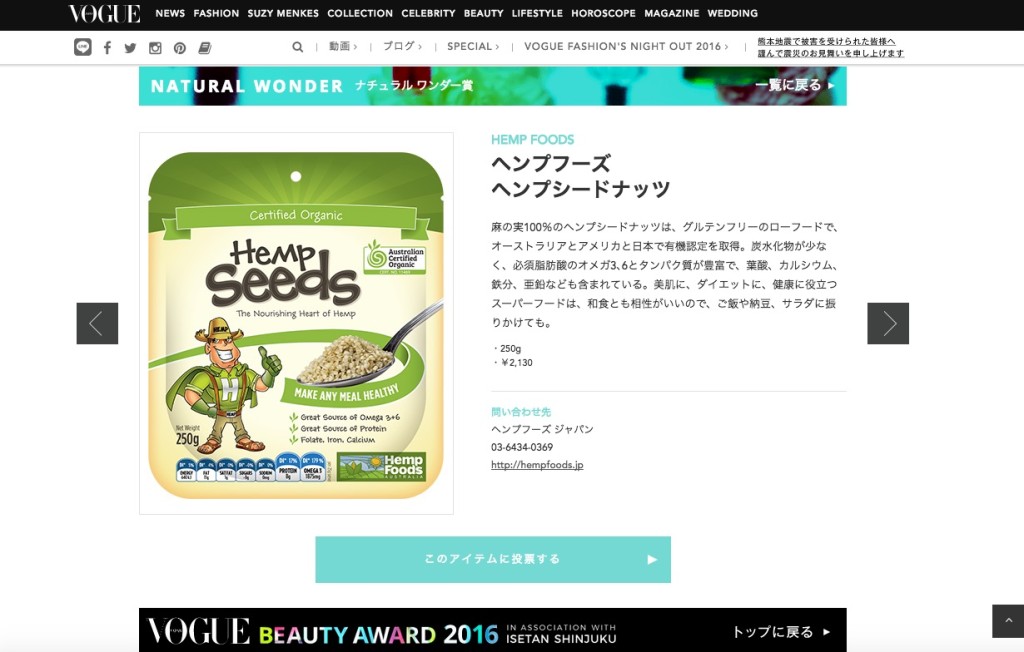Open the http://hempfoods.jp link
Screen dimensions: 1024x652
click(537, 465)
